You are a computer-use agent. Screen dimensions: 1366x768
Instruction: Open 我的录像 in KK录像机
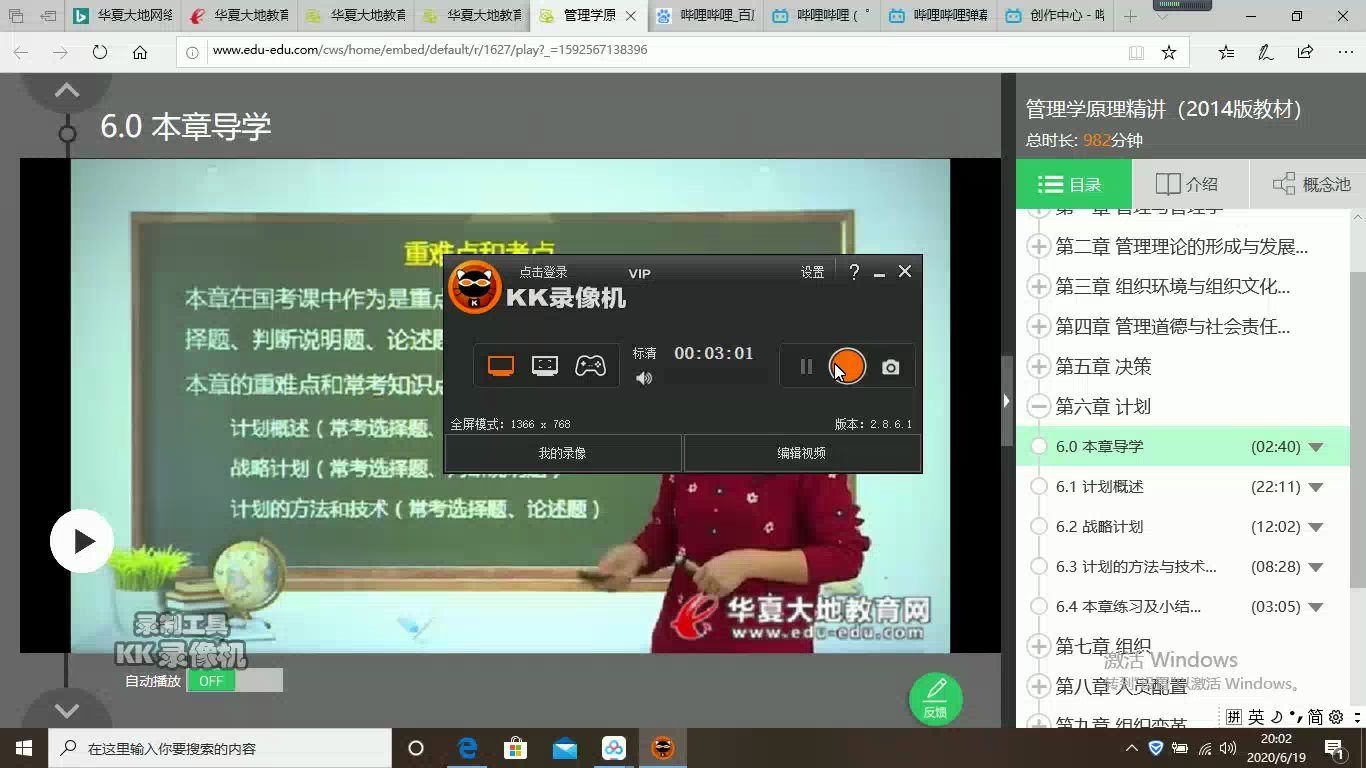564,452
